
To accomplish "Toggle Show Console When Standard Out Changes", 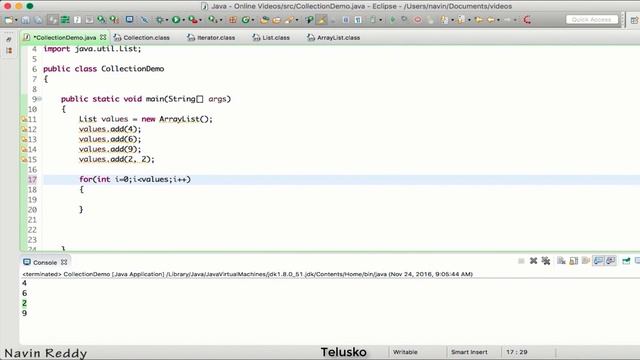I will 598,261.
